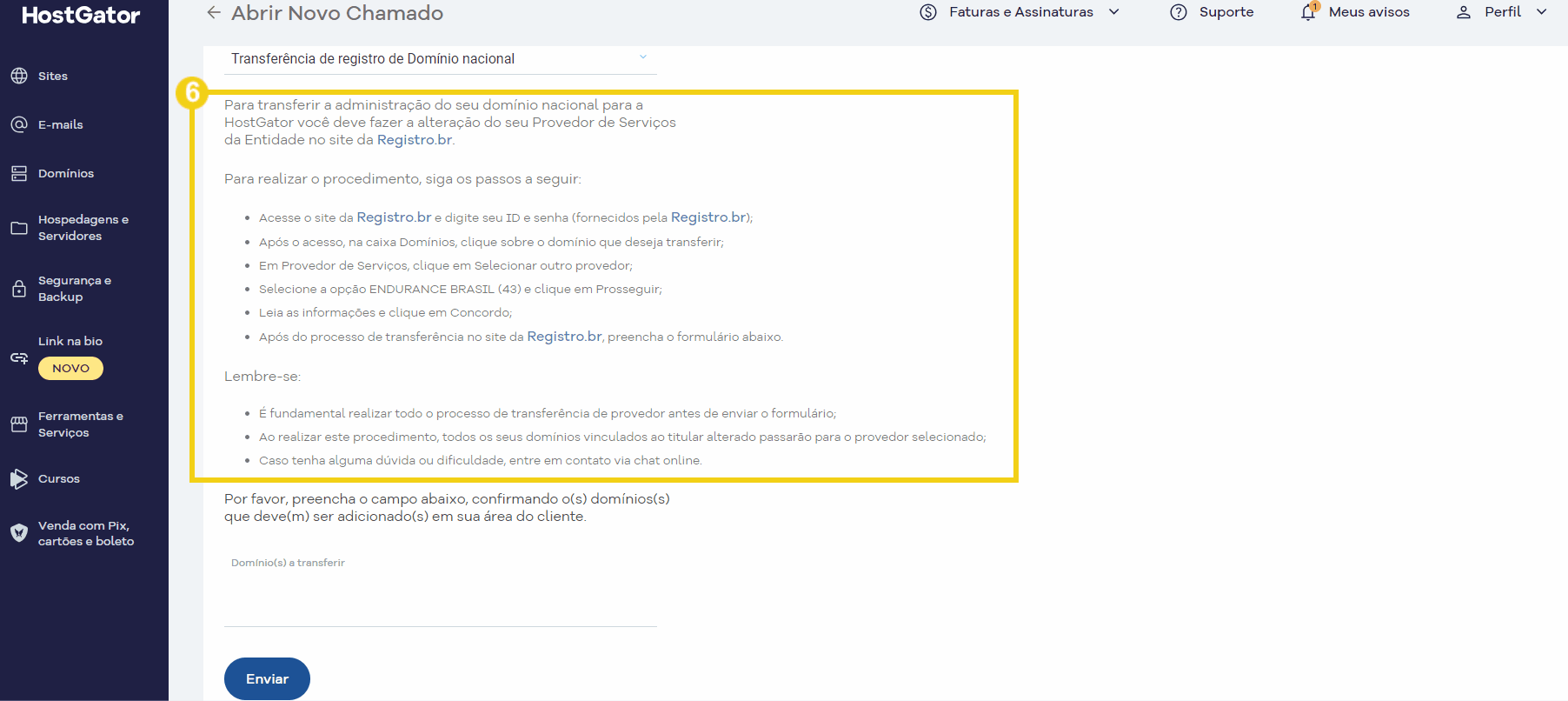1568x701 pixels.
Task: Click the Segurança e Backup lock icon
Action: 19,289
